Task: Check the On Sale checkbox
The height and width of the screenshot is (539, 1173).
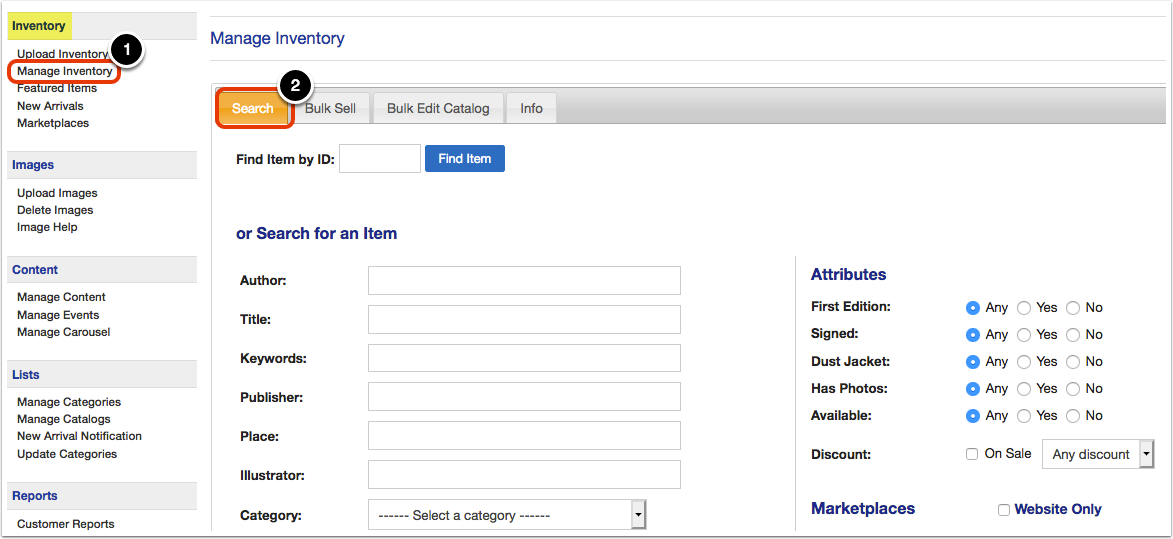Action: [x=972, y=454]
